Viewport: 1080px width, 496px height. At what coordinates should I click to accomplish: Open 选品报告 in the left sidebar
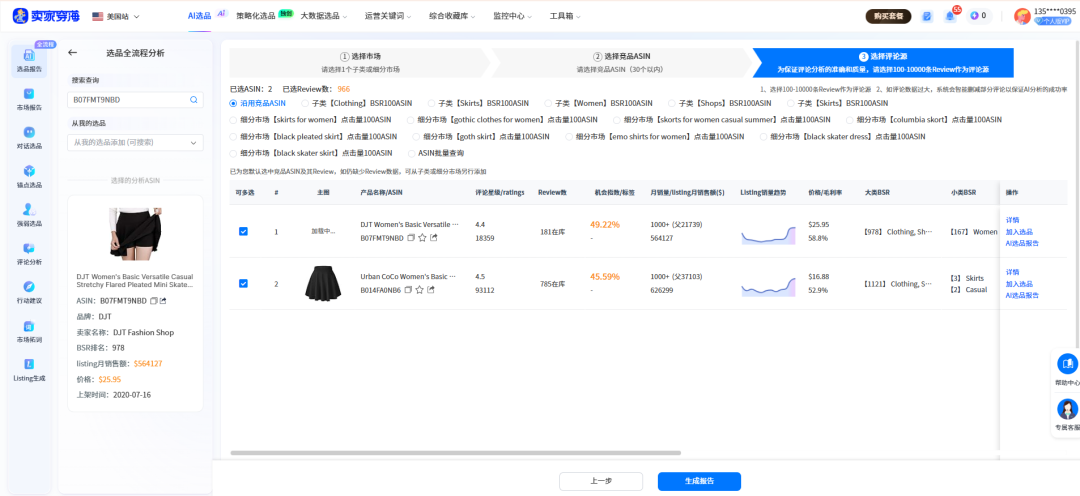pos(29,61)
